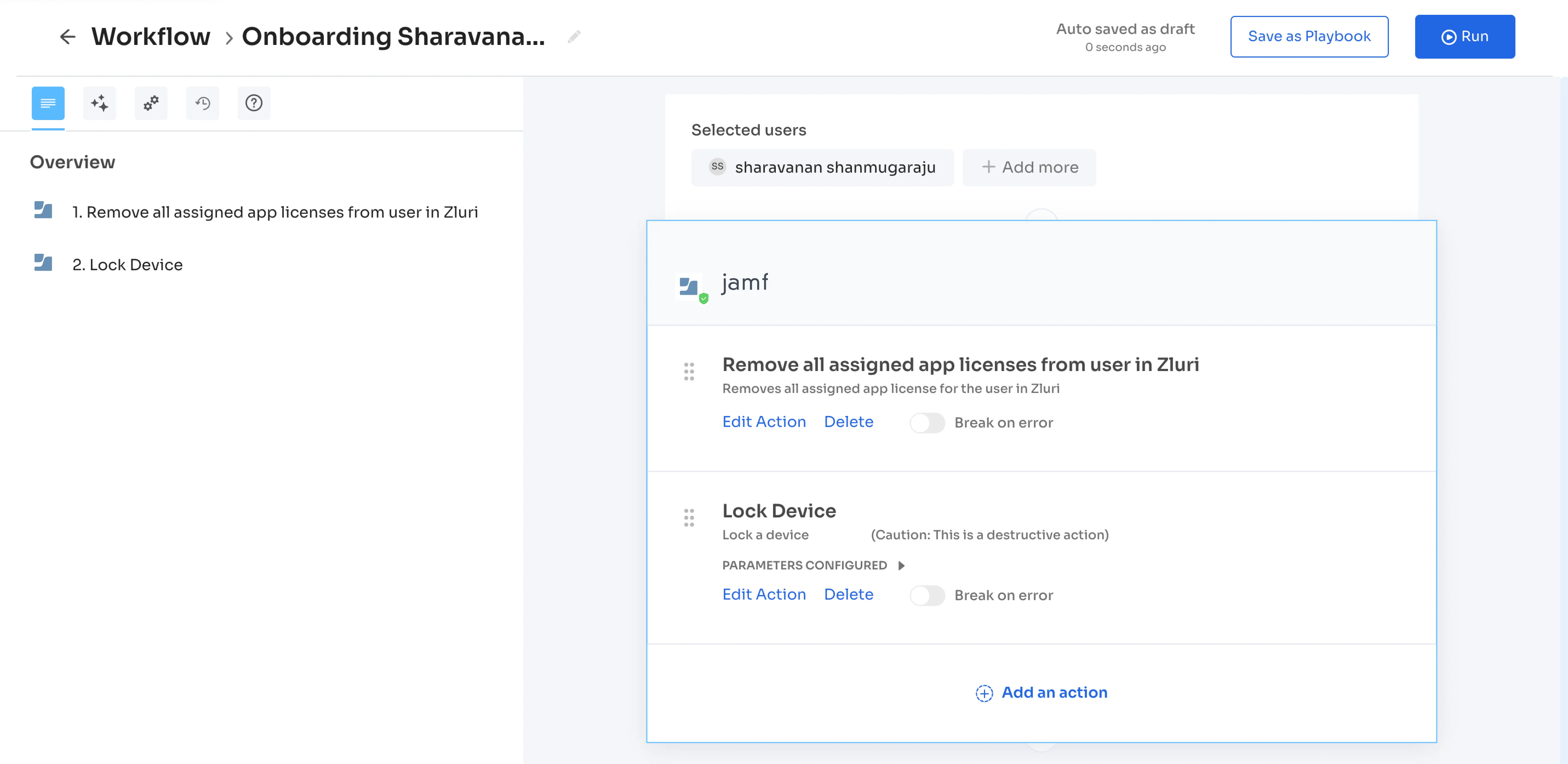Click Add an action
Image resolution: width=1568 pixels, height=764 pixels.
point(1041,693)
